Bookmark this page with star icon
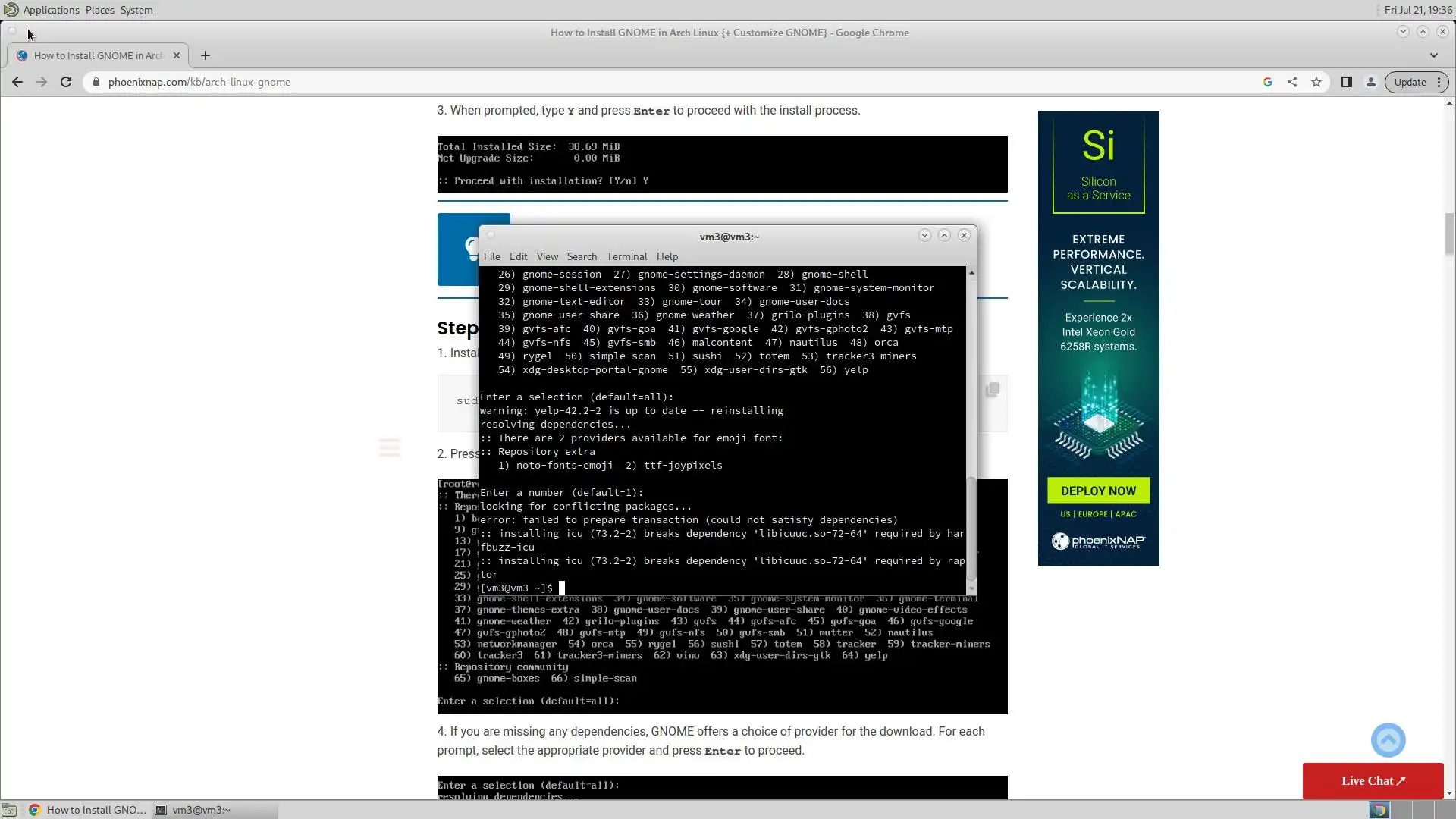The width and height of the screenshot is (1456, 819). (1316, 82)
